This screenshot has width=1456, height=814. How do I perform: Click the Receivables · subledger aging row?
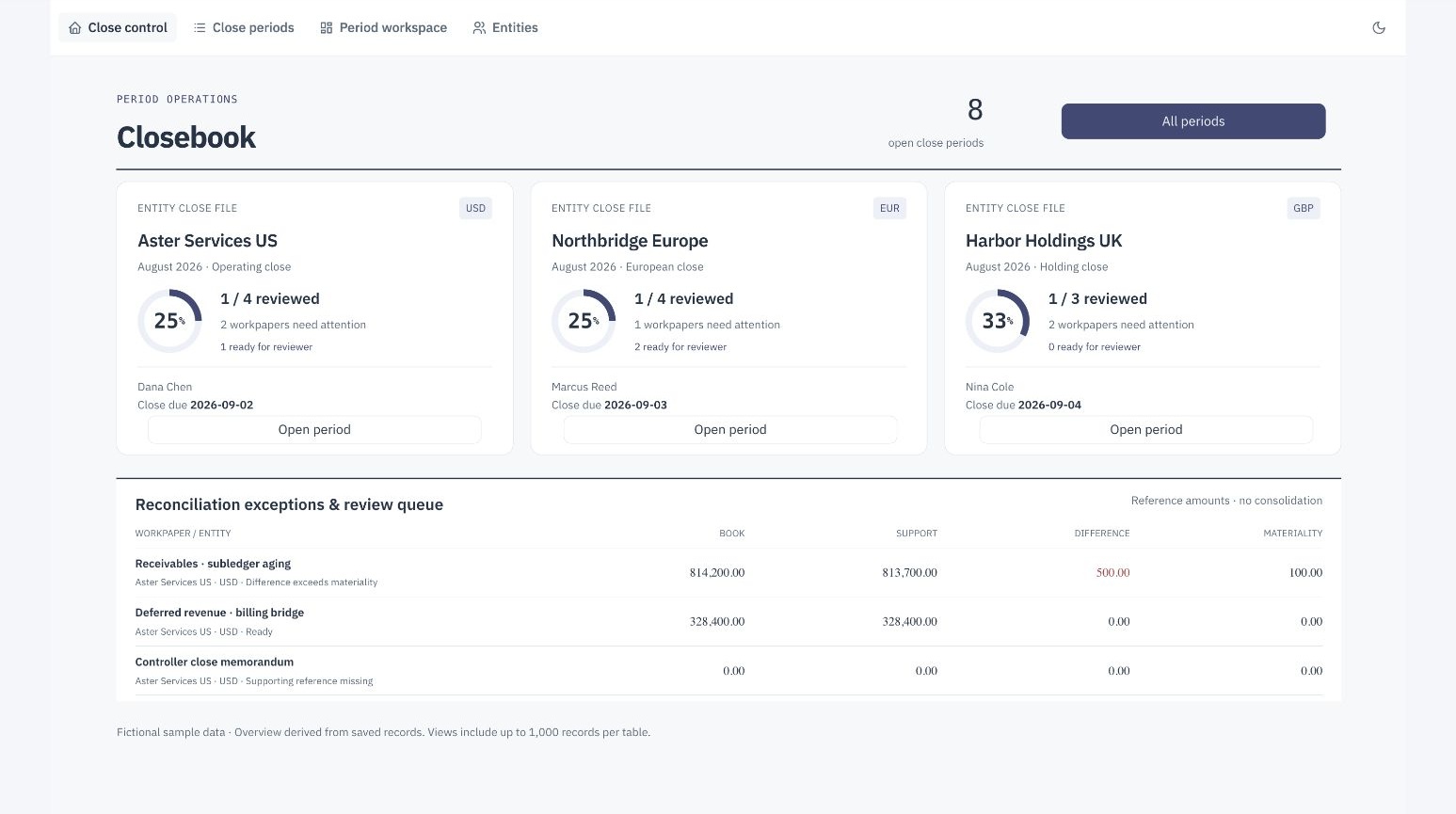(x=728, y=572)
